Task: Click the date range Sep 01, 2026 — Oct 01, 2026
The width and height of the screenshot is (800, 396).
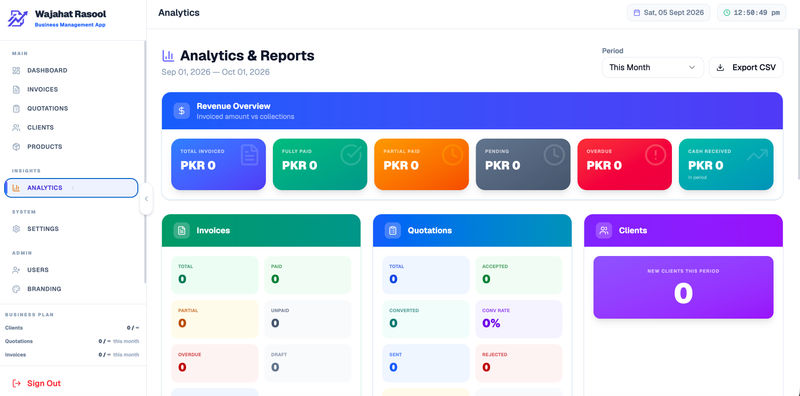Action: pyautogui.click(x=216, y=72)
